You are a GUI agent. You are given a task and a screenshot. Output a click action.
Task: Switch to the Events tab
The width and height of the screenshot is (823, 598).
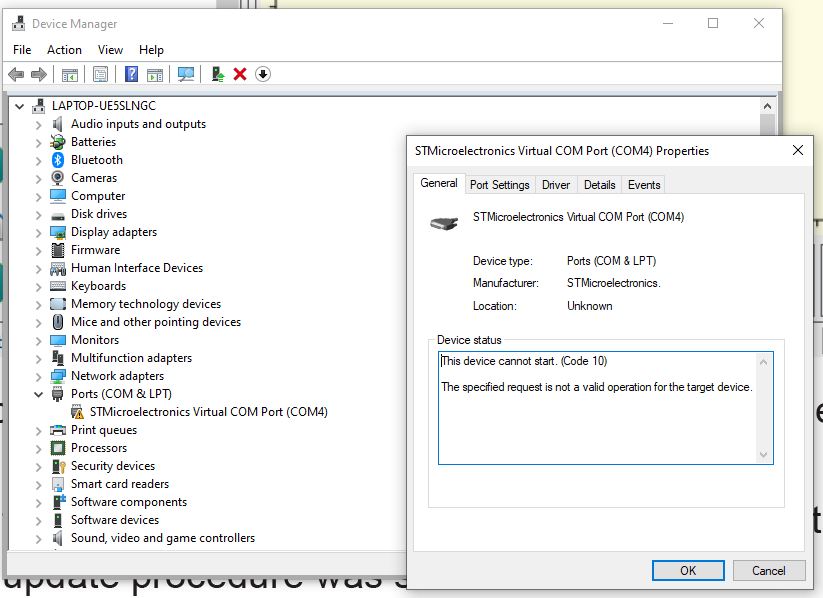point(644,185)
